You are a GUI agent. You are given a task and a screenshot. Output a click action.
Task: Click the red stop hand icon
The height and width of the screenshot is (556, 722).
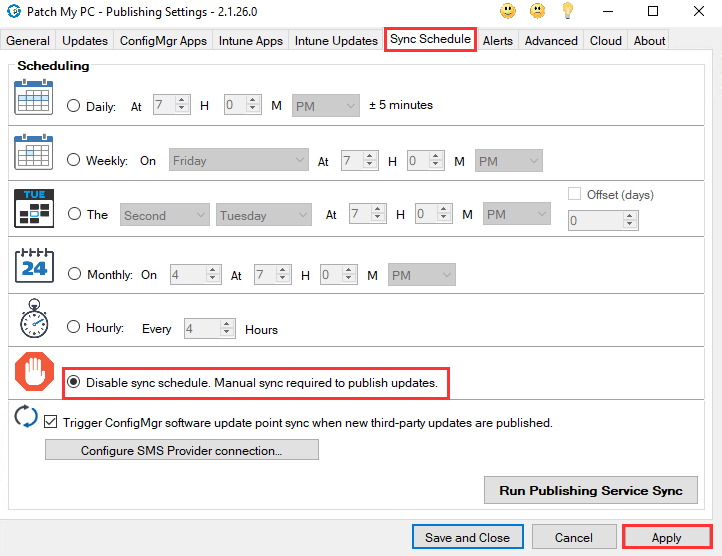35,371
